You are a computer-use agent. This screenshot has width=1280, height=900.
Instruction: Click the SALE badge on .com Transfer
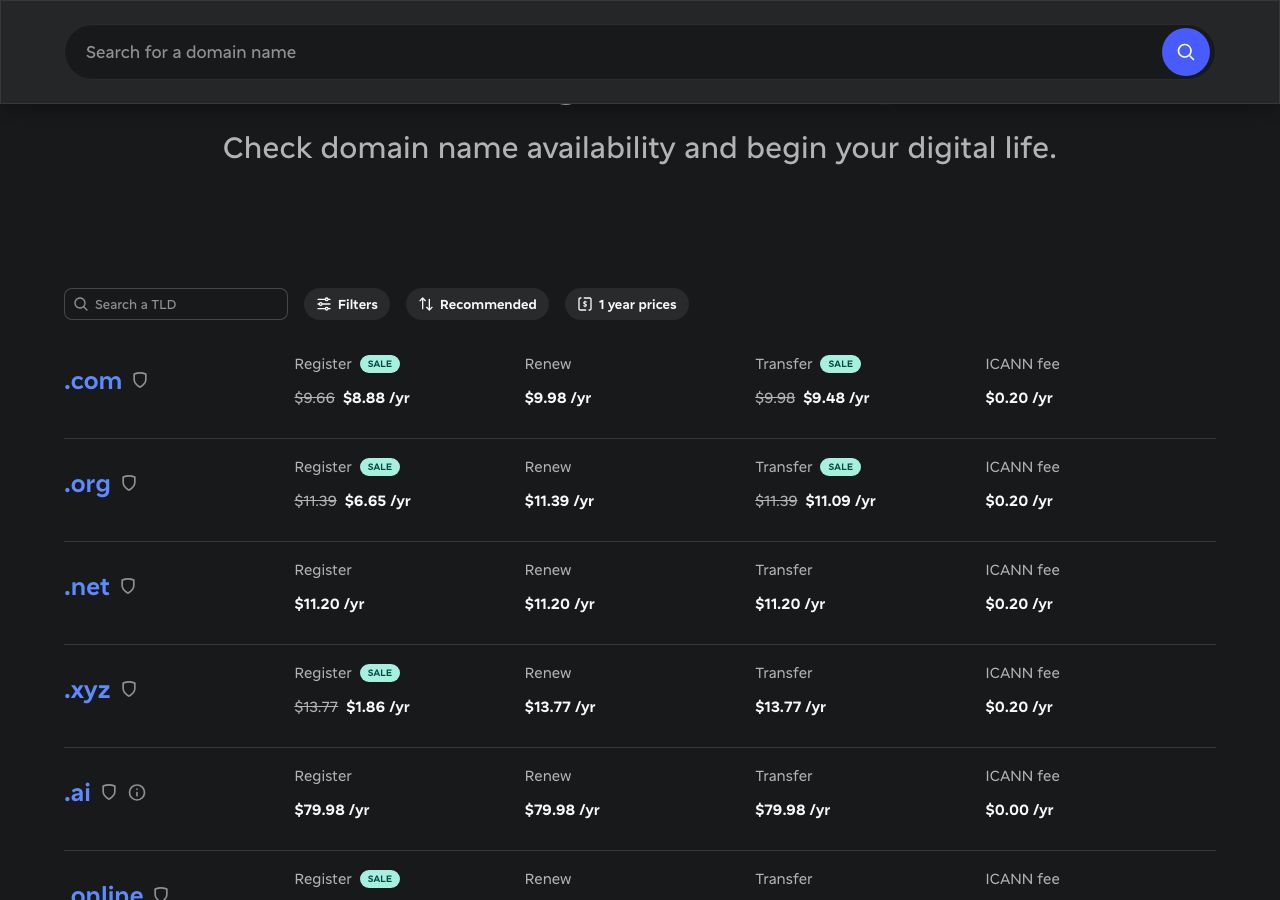(x=841, y=364)
